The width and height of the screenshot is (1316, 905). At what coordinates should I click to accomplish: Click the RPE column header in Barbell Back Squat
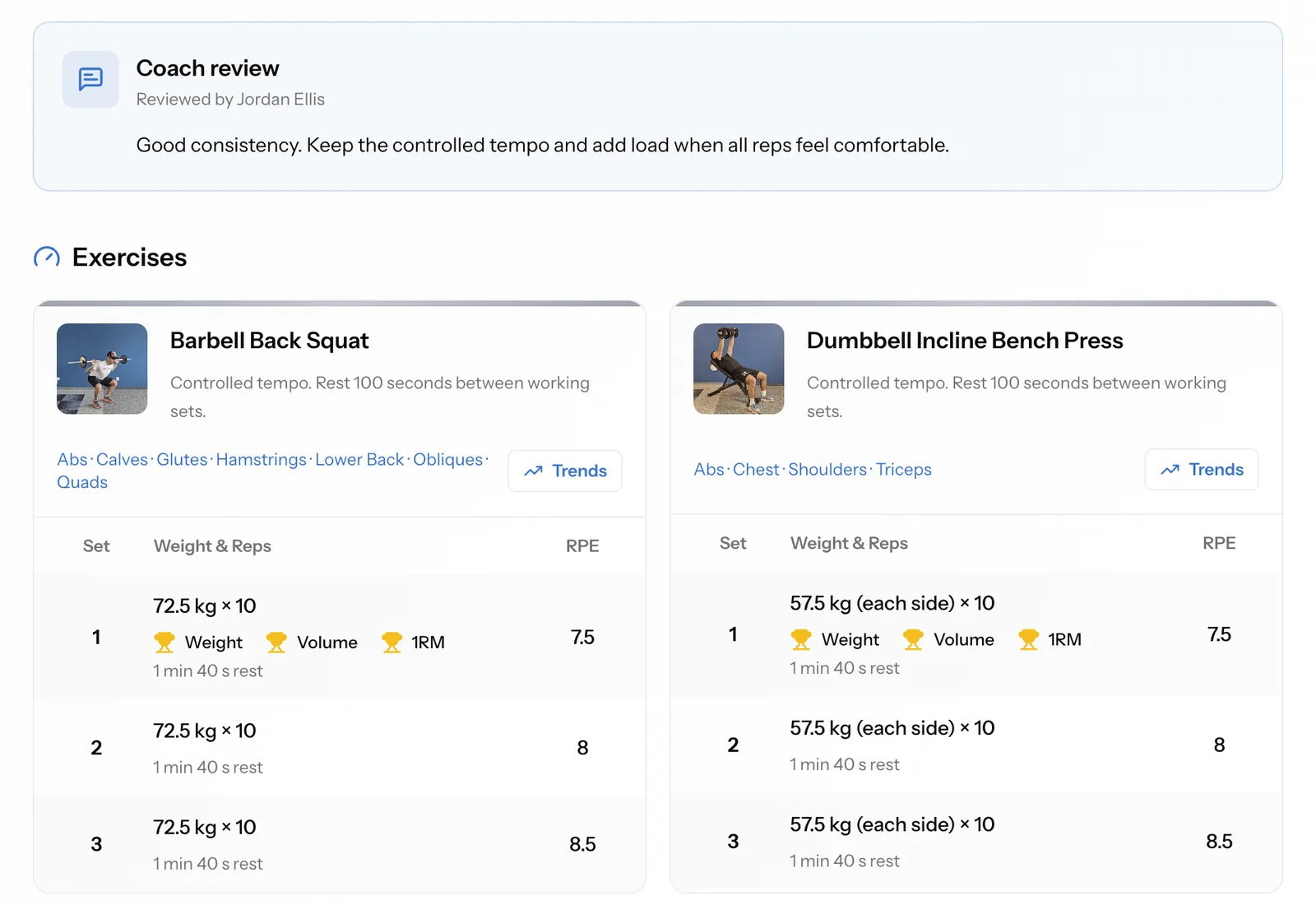tap(582, 546)
